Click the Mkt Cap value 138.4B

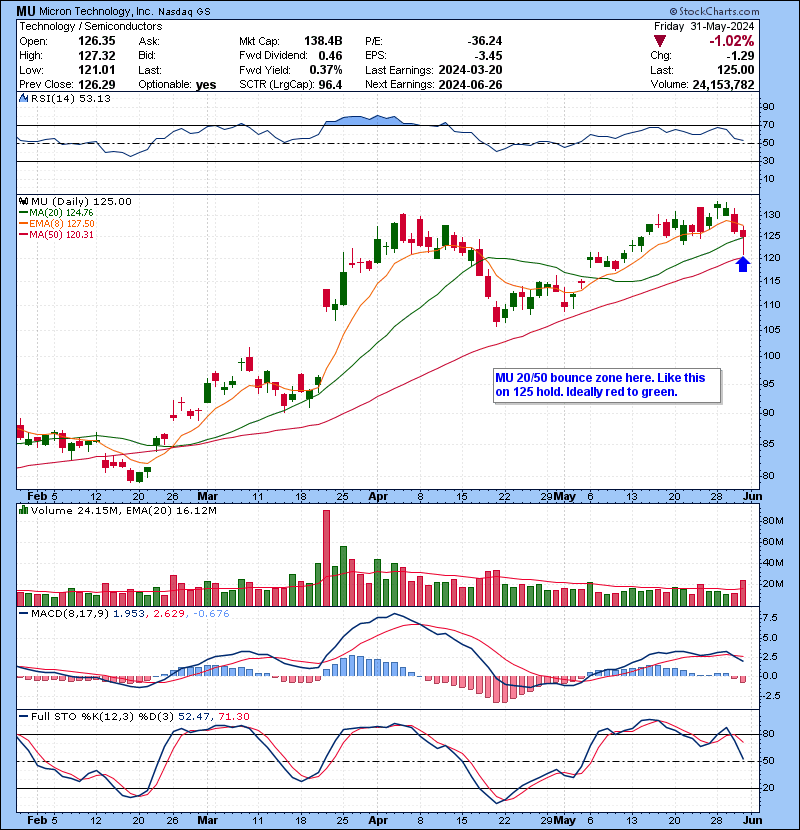point(323,41)
